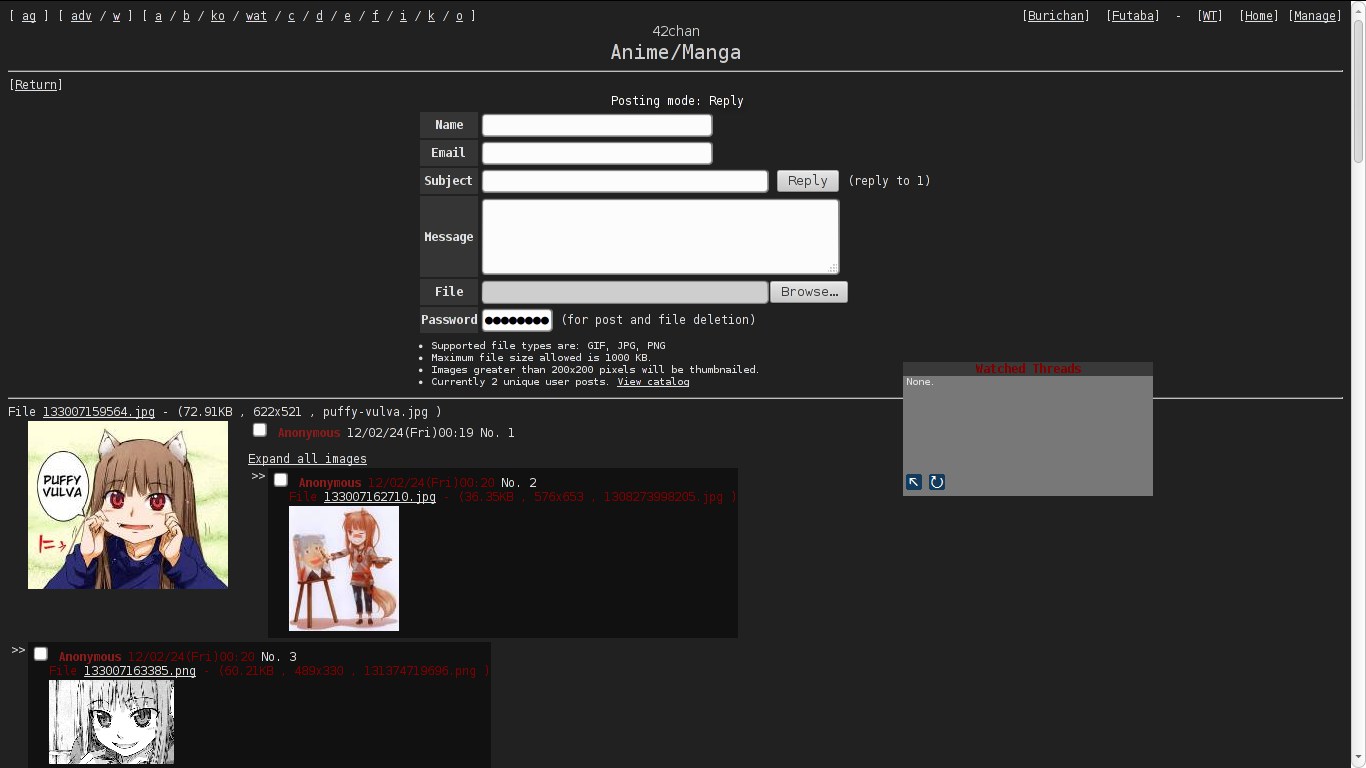Open the WT link
1366x768 pixels.
[1210, 16]
